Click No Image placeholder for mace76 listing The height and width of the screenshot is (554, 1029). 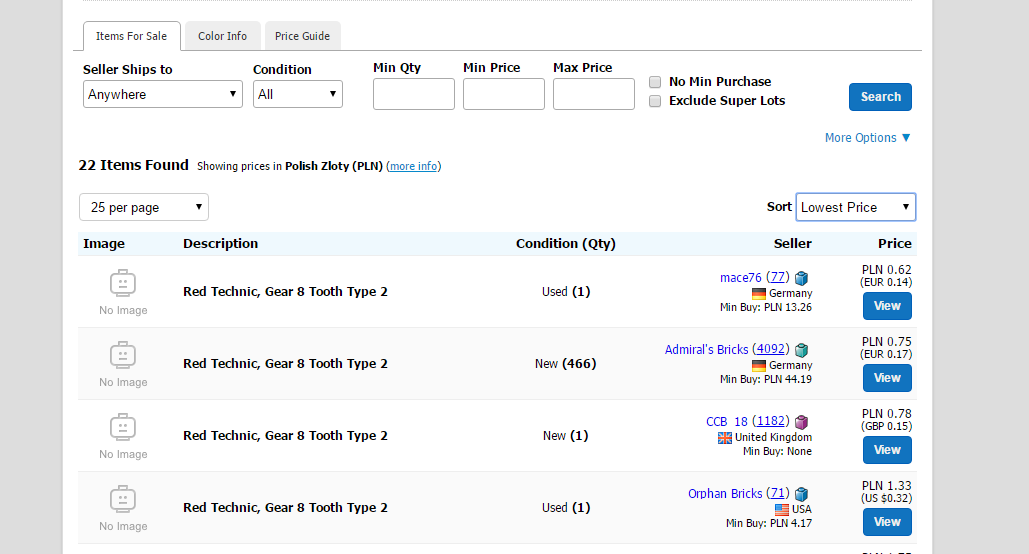click(x=123, y=292)
